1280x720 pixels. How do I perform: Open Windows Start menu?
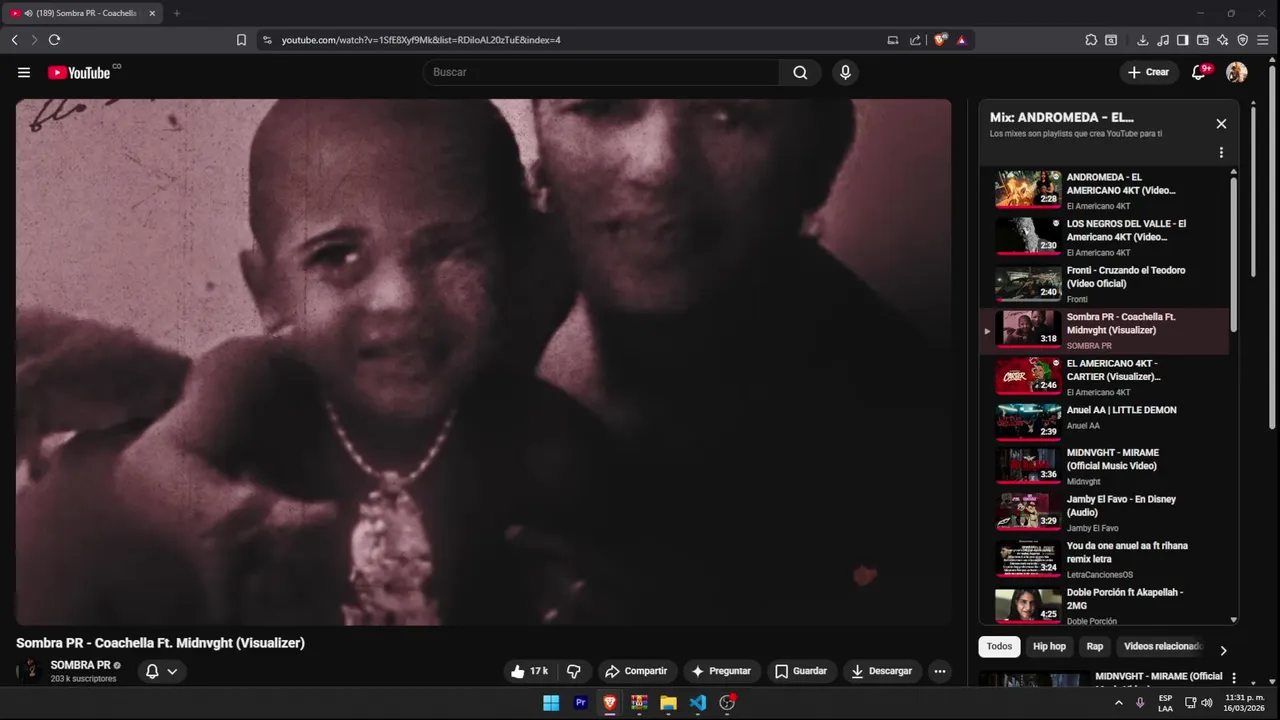pos(551,703)
